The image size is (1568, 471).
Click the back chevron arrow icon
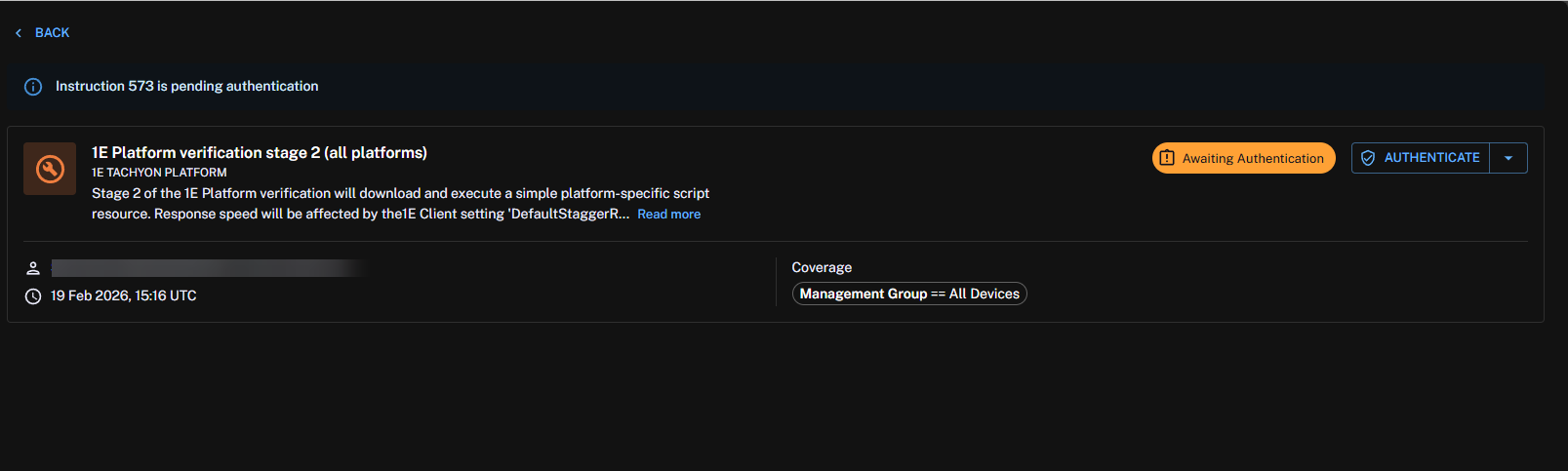tap(19, 33)
